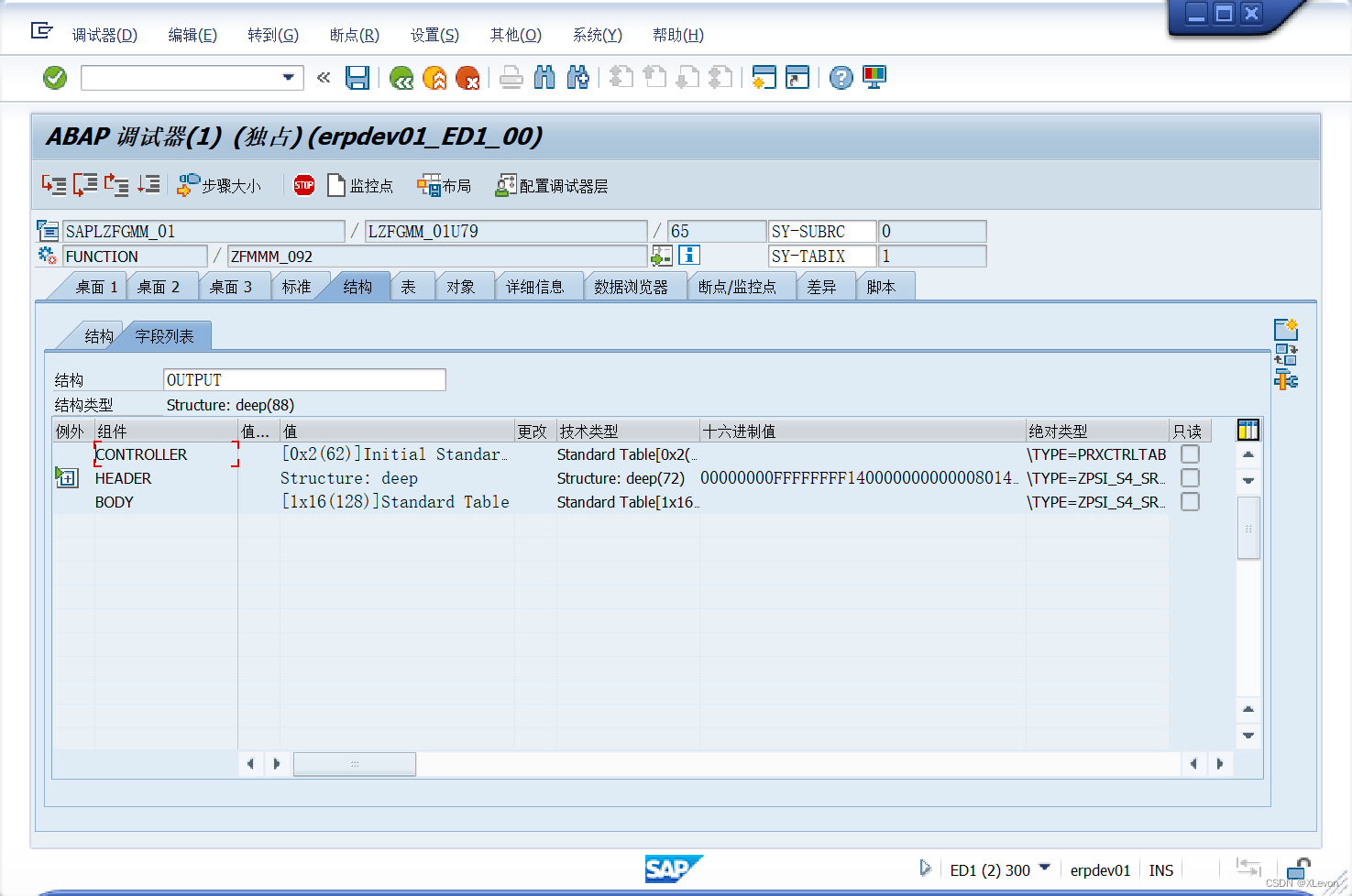The image size is (1352, 896).
Task: Click the Find Next binoculars icon
Action: click(577, 78)
